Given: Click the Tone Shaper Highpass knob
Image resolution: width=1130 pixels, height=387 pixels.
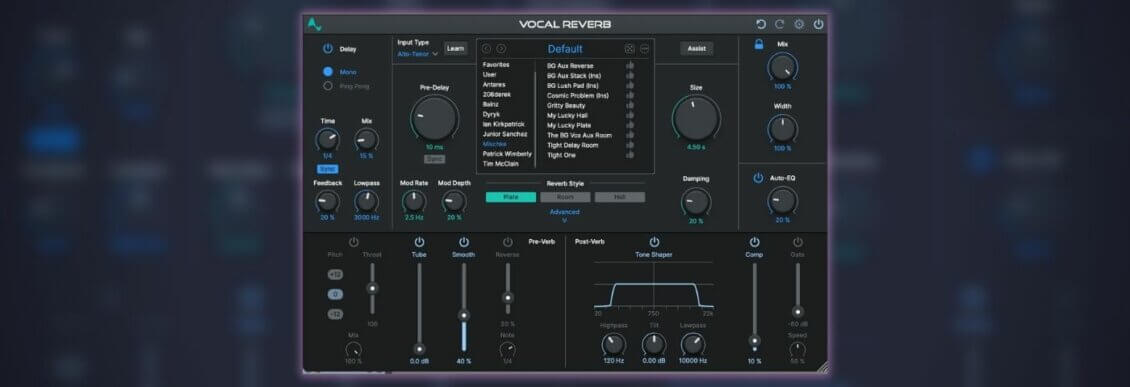Looking at the screenshot, I should pyautogui.click(x=614, y=344).
